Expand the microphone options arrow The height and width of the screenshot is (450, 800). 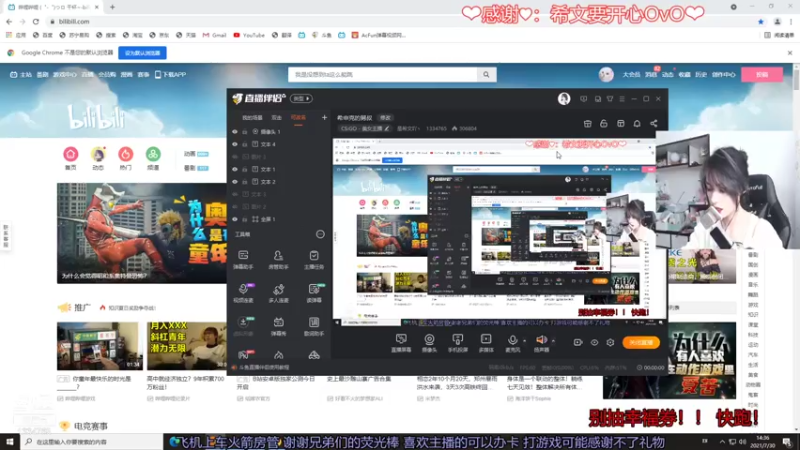tap(524, 341)
